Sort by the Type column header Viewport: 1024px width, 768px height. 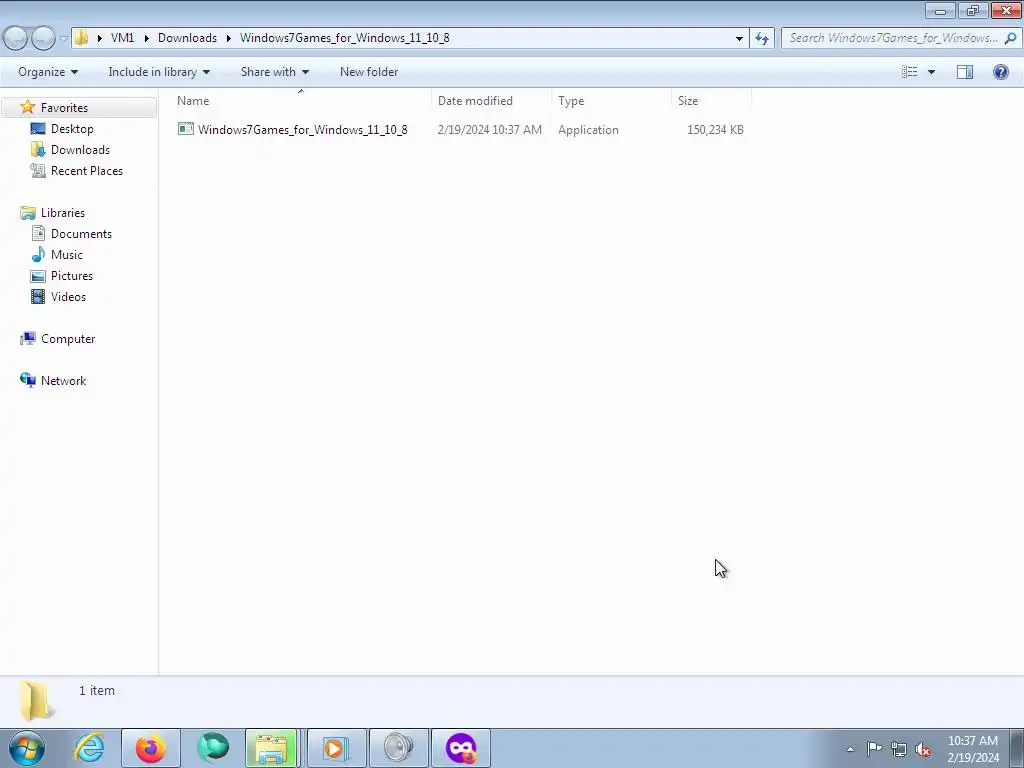[x=611, y=101]
